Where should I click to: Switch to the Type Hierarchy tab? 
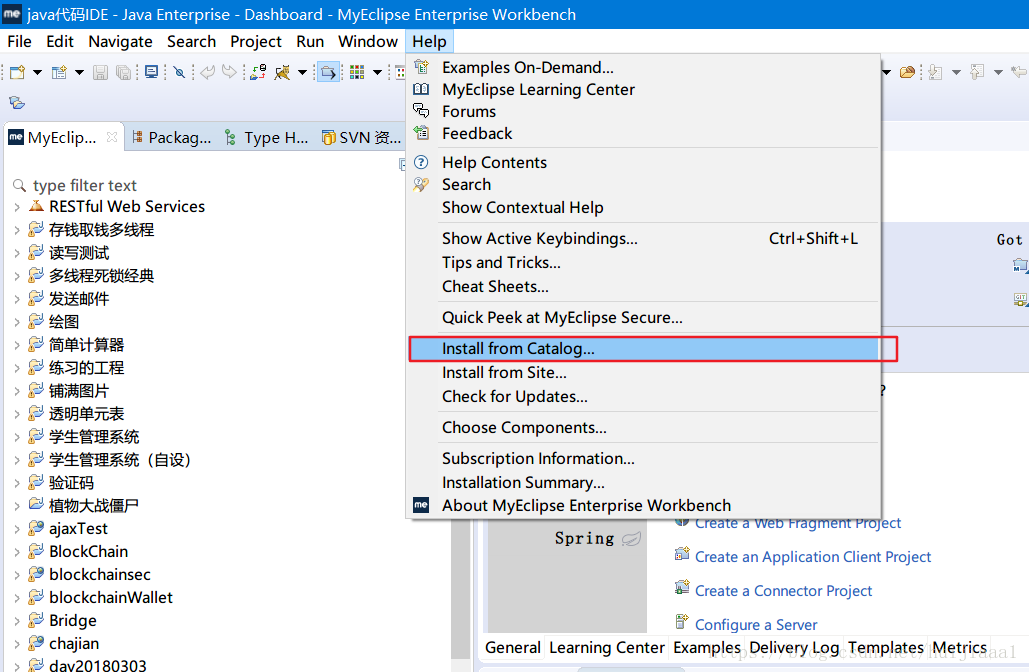266,137
